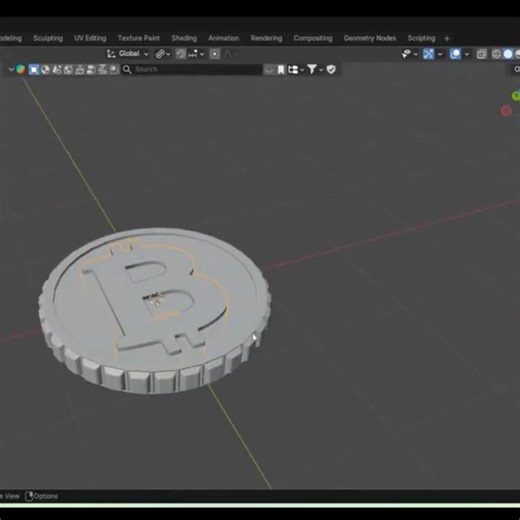The width and height of the screenshot is (520, 520).
Task: Open the object visibility and selectability dropdown
Action: [x=410, y=54]
